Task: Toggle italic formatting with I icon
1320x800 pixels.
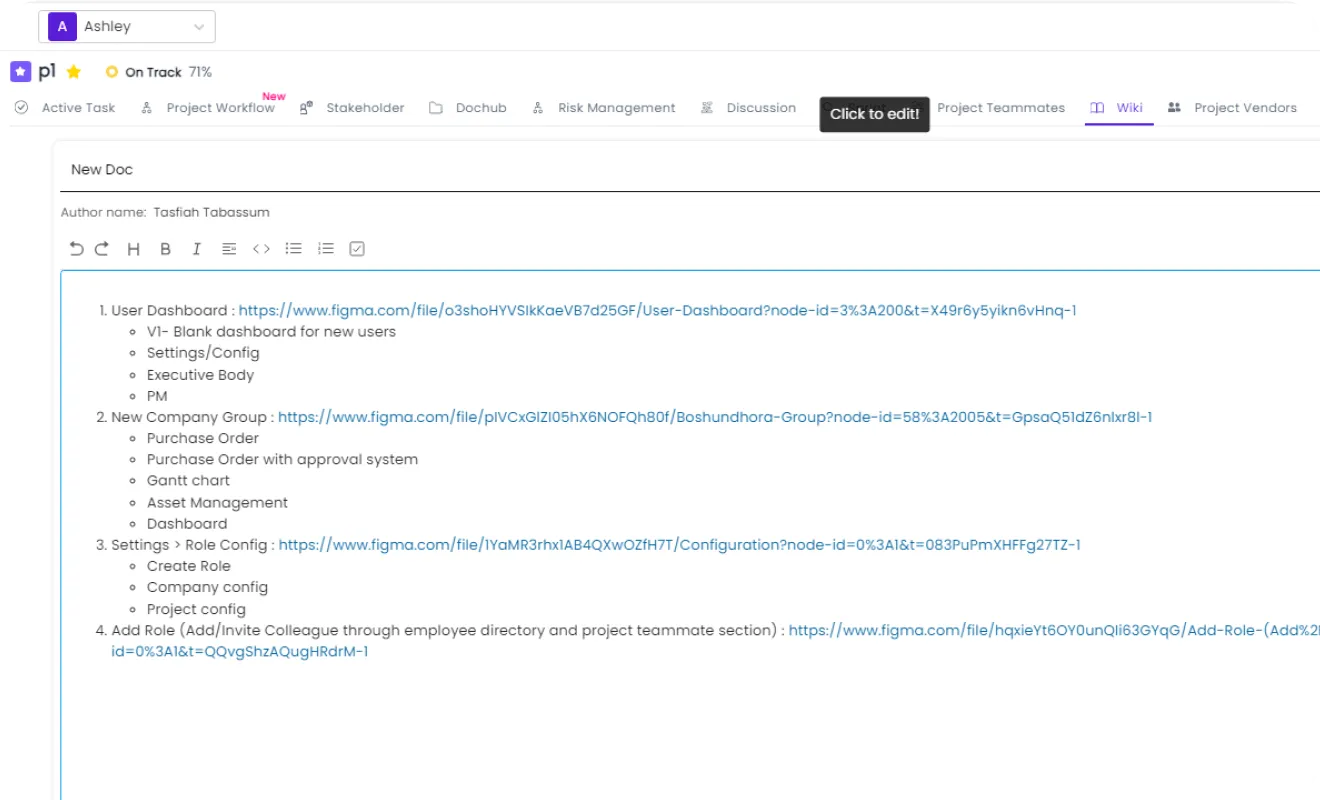Action: pyautogui.click(x=197, y=249)
